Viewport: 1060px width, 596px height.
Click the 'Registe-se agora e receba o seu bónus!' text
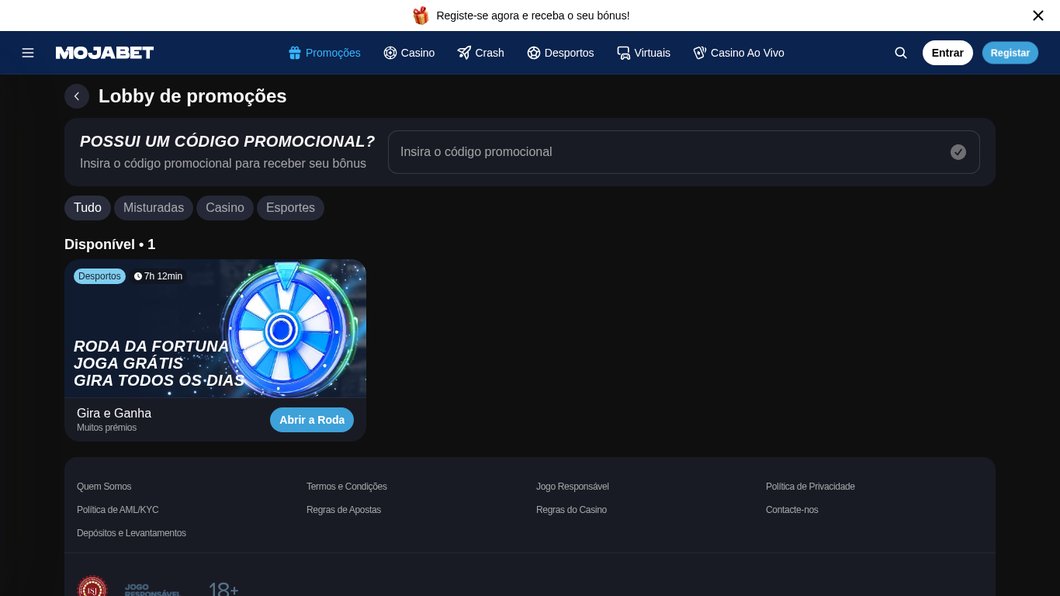[533, 16]
